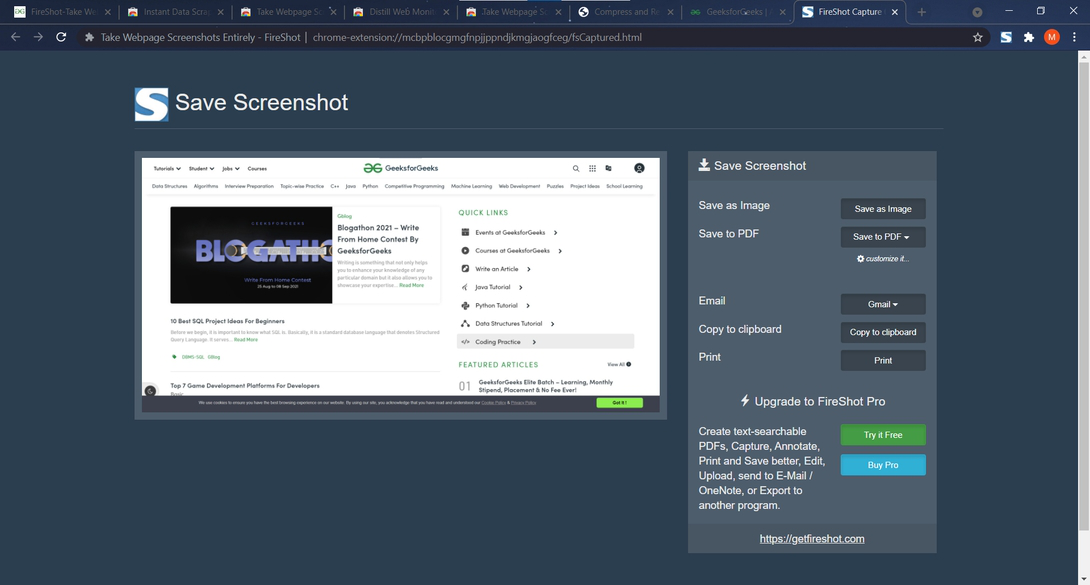
Task: Click the vertical page scrollbar
Action: [x=1084, y=299]
